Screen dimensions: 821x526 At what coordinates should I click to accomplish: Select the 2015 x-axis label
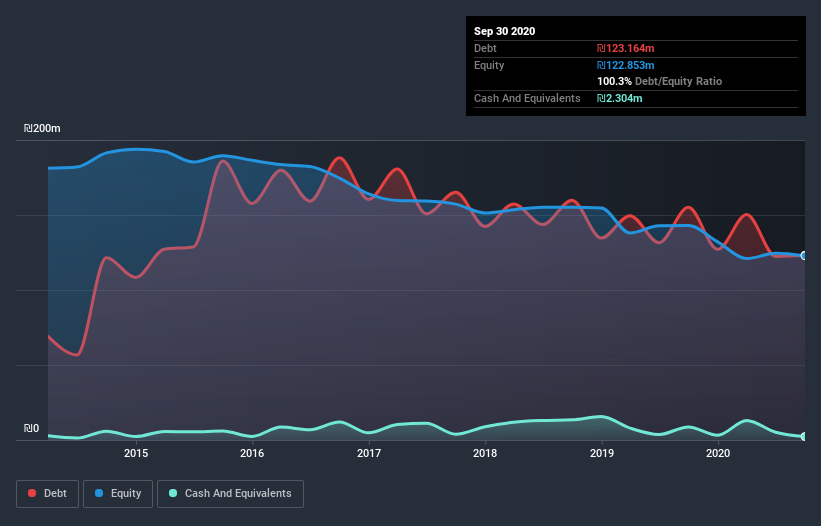point(136,453)
